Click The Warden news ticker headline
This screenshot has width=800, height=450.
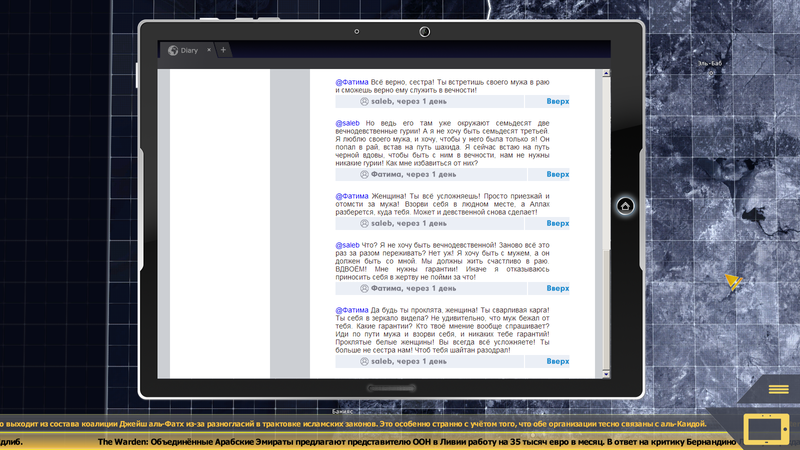(416, 442)
